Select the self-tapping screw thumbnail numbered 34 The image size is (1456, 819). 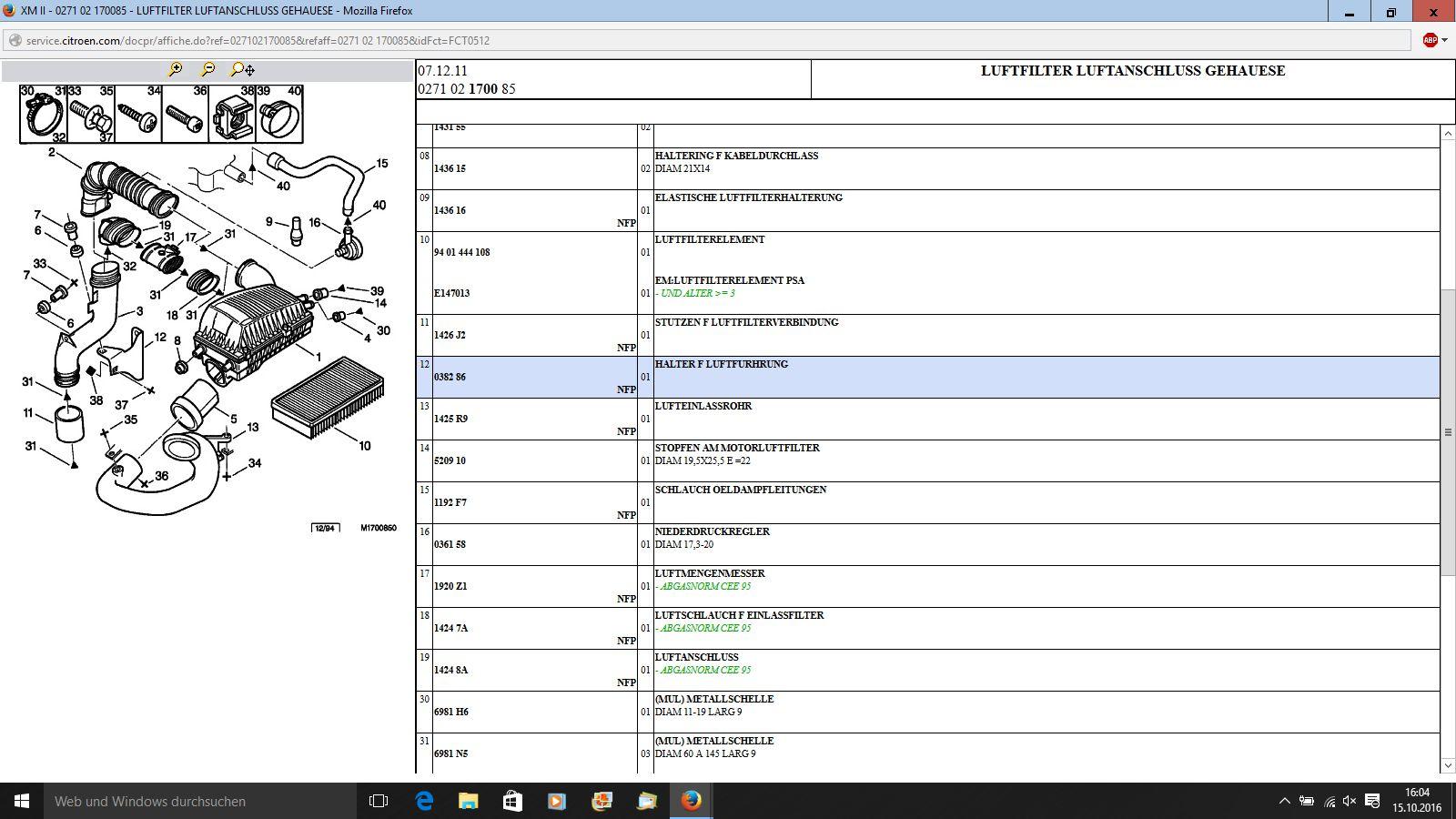(x=138, y=114)
